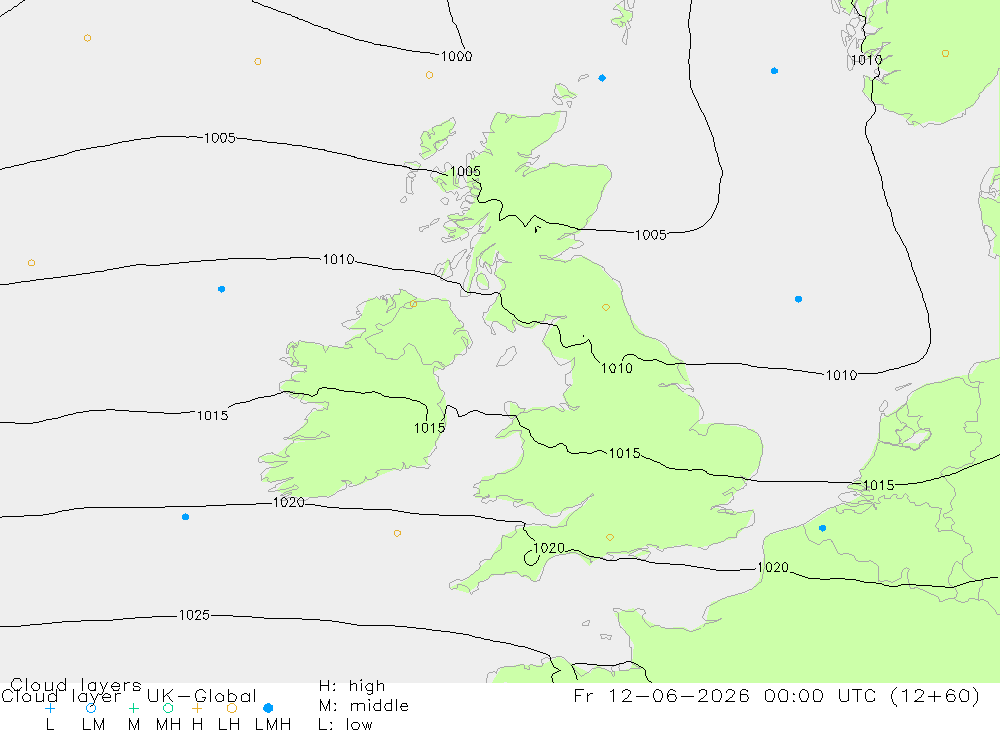
Task: Select the orange circle at far-left edge near 1010 isobar
Action: coord(31,263)
